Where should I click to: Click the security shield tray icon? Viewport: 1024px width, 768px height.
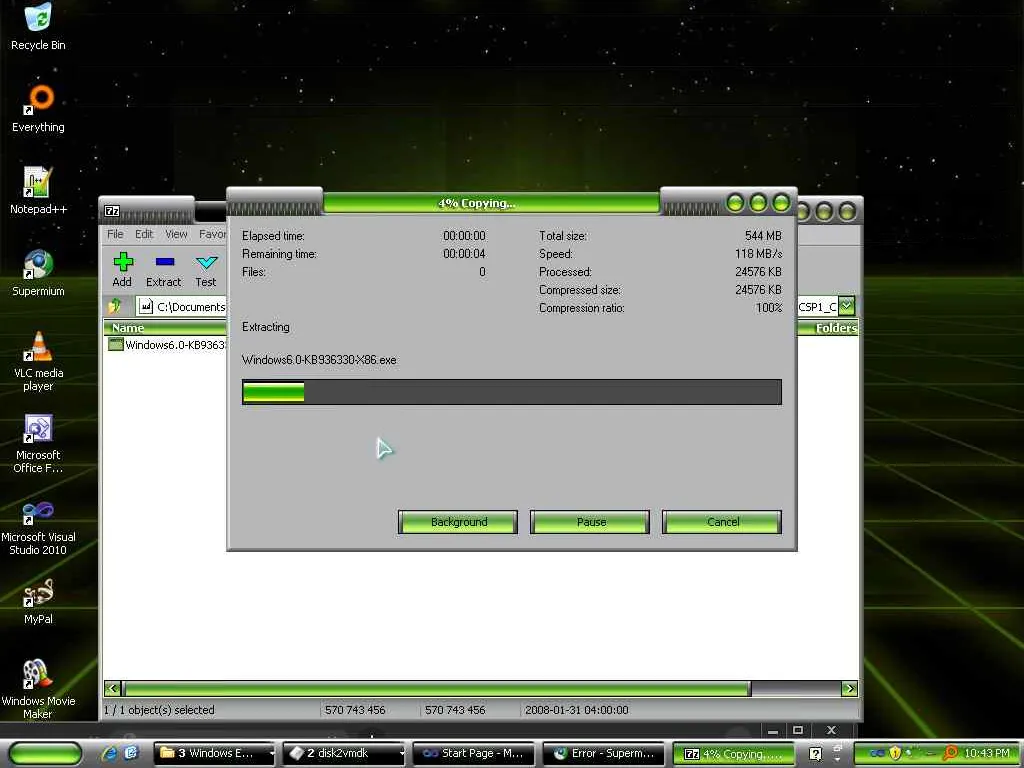(895, 753)
